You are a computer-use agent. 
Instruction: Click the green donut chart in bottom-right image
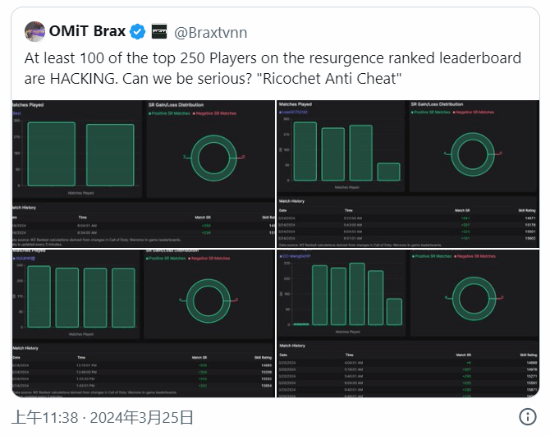474,299
